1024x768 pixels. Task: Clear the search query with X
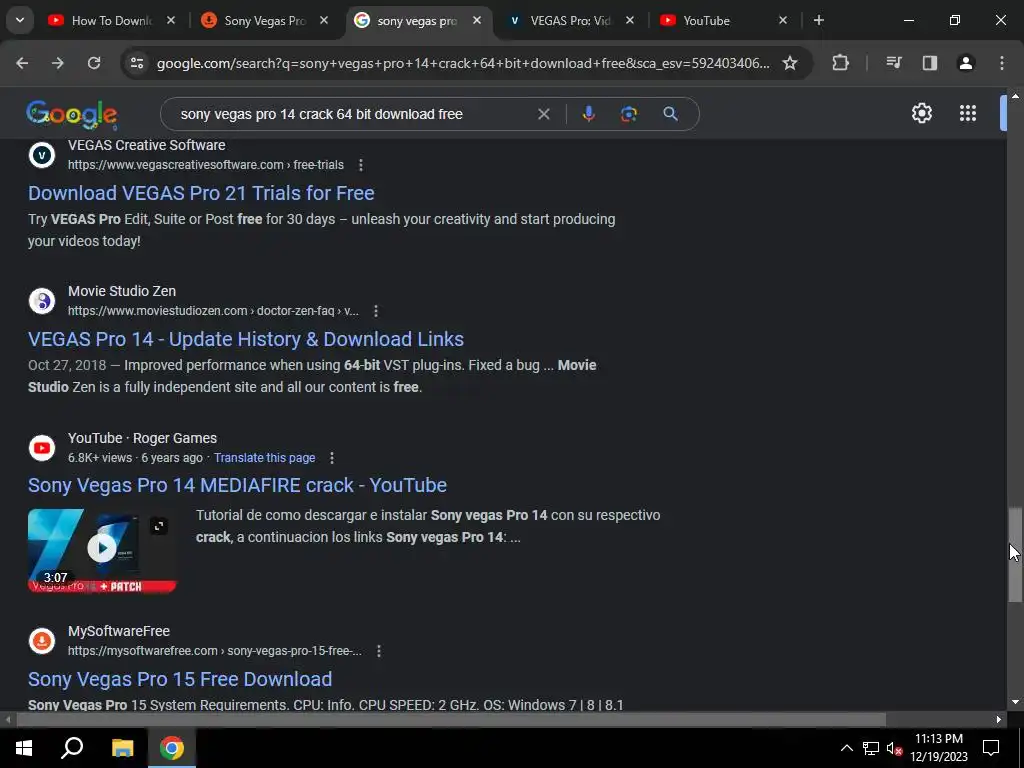[543, 114]
